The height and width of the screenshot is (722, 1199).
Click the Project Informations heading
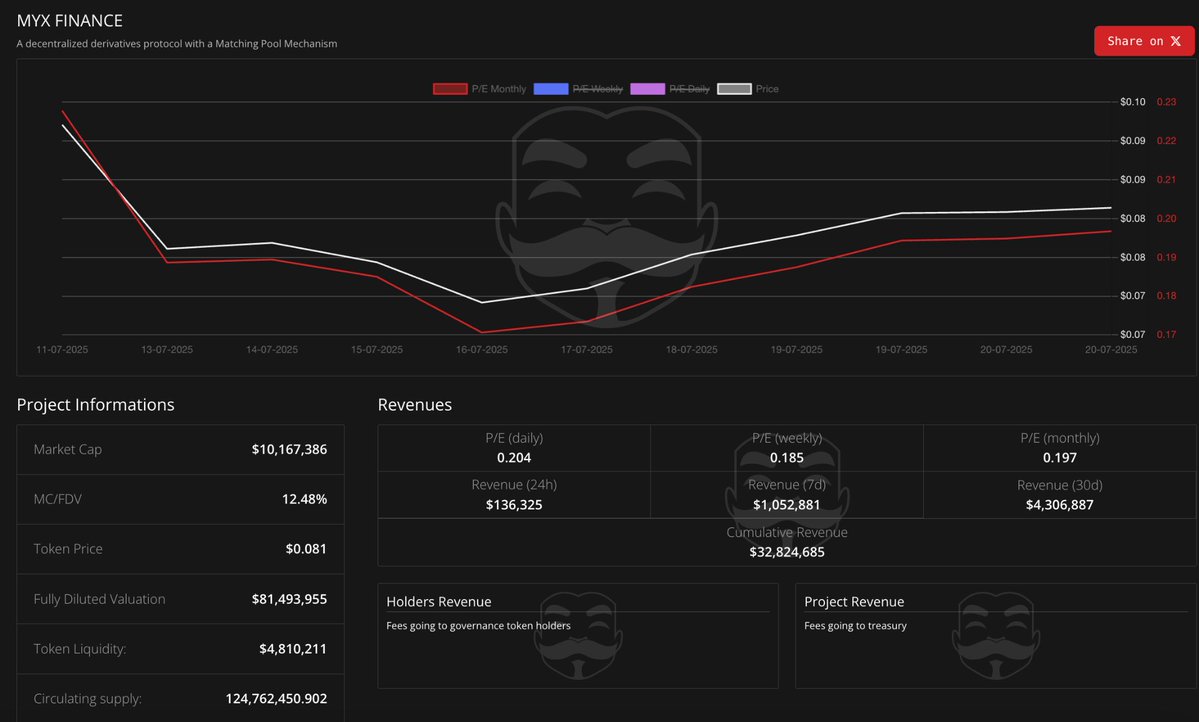pyautogui.click(x=96, y=405)
